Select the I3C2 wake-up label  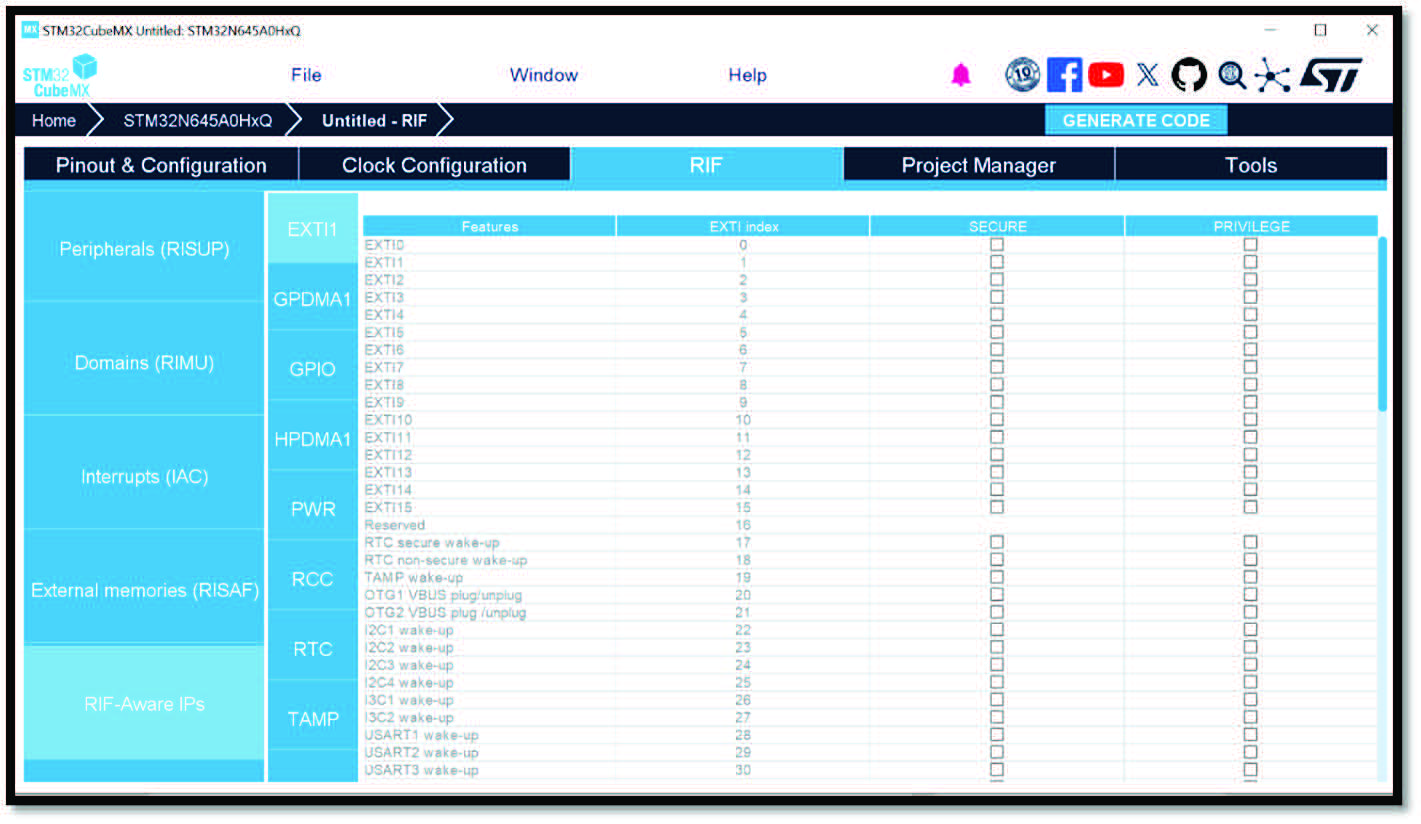point(409,717)
